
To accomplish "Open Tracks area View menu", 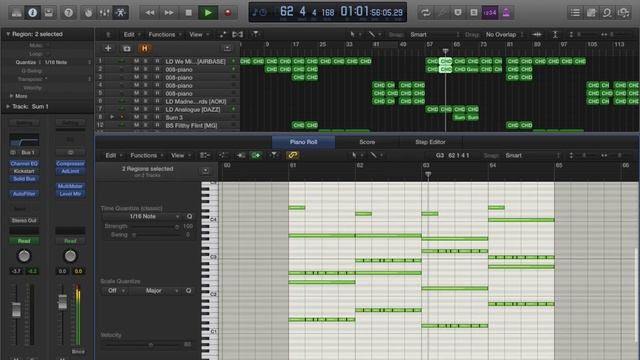I will point(198,35).
